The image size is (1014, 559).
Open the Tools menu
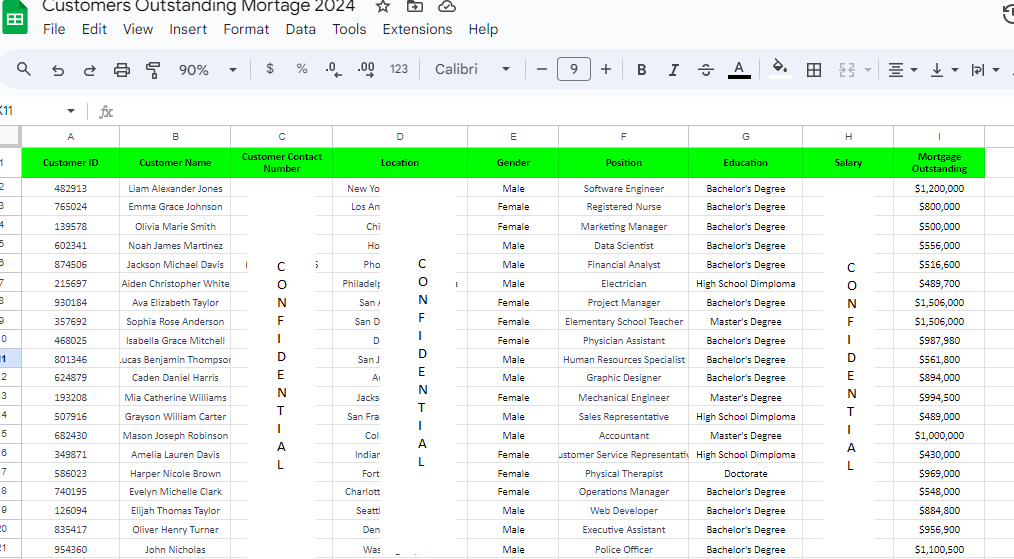[349, 29]
